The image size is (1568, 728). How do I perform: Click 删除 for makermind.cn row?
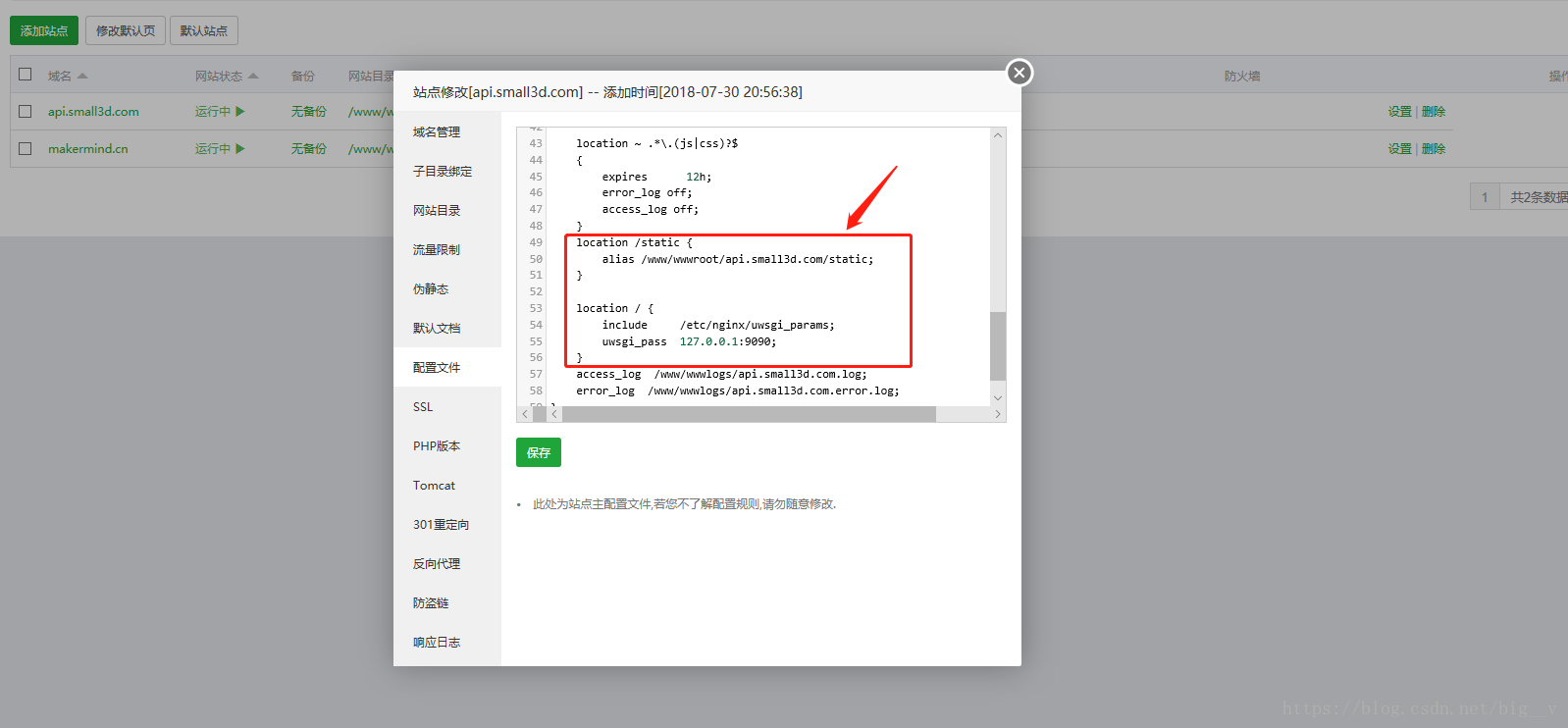pyautogui.click(x=1434, y=149)
